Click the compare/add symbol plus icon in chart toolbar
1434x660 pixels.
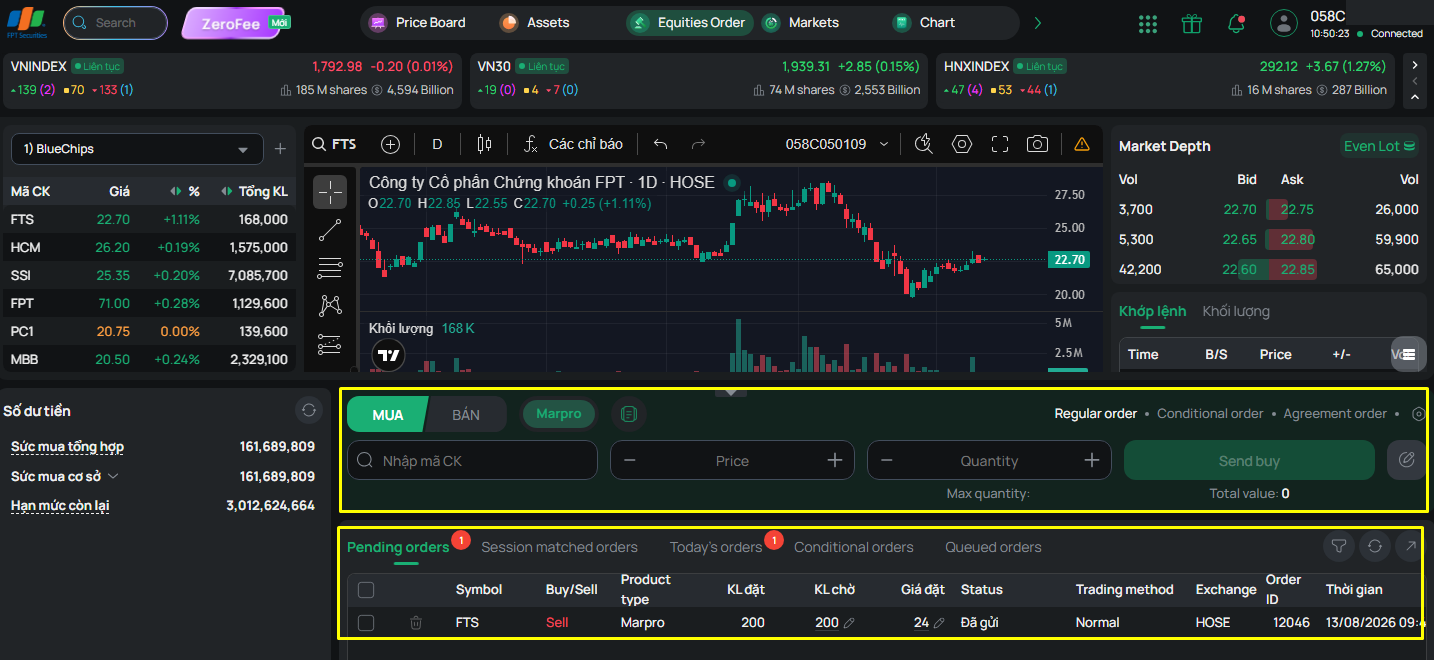pos(390,144)
